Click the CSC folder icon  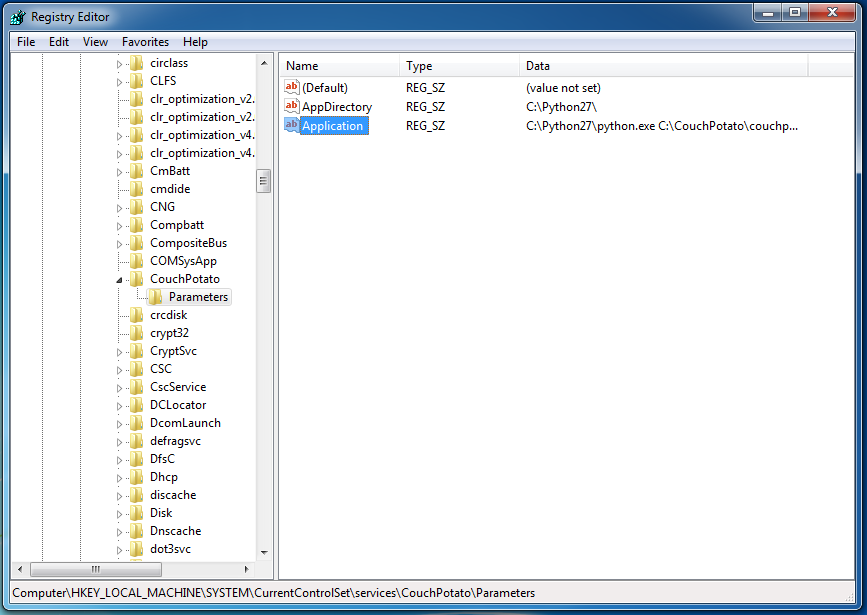[x=137, y=369]
